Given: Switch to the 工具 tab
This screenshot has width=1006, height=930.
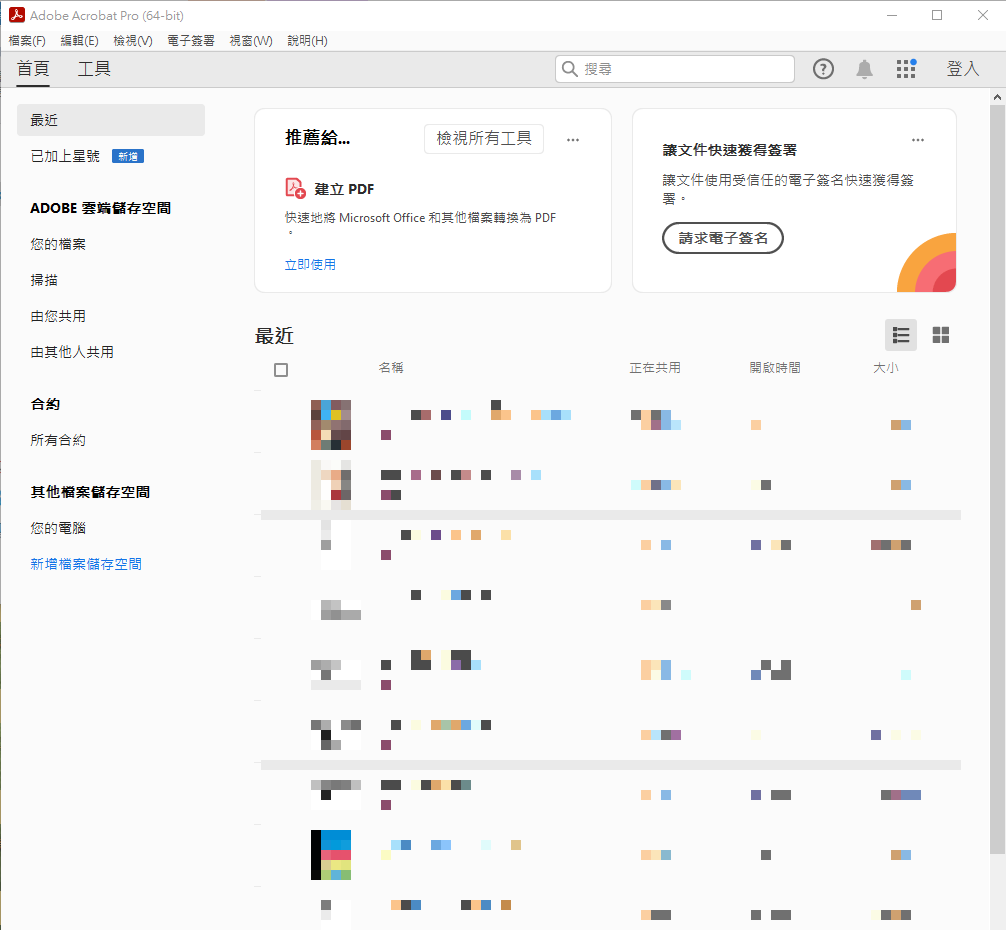Looking at the screenshot, I should (94, 69).
